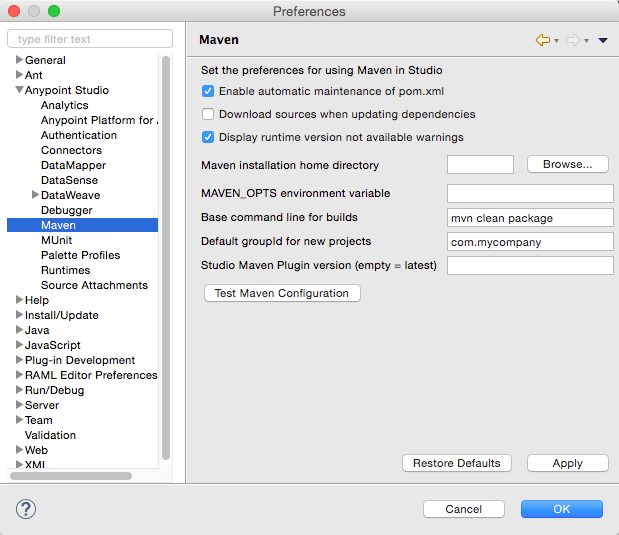Expand the Server tree node

pos(19,405)
